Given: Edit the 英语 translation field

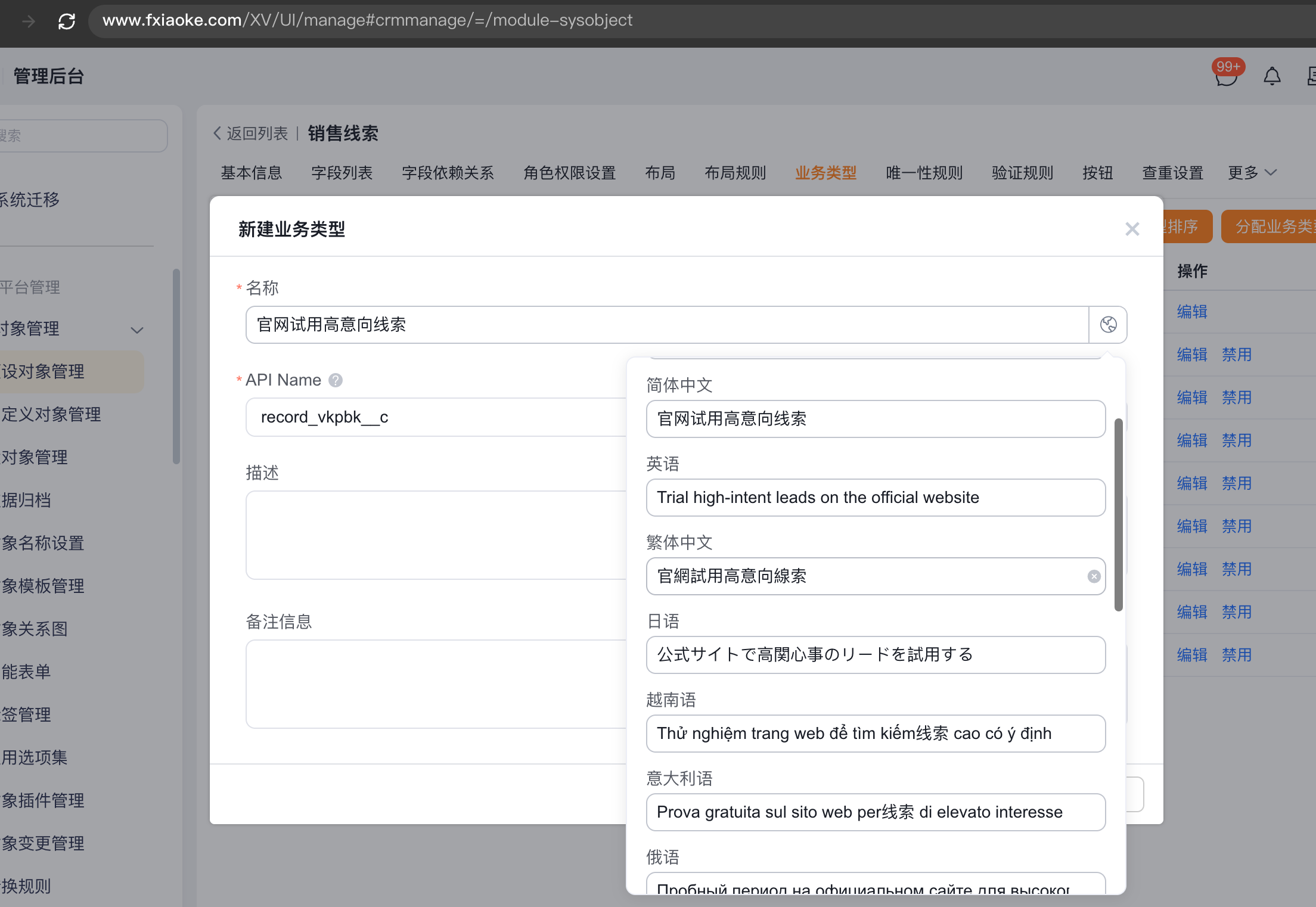Looking at the screenshot, I should point(876,498).
